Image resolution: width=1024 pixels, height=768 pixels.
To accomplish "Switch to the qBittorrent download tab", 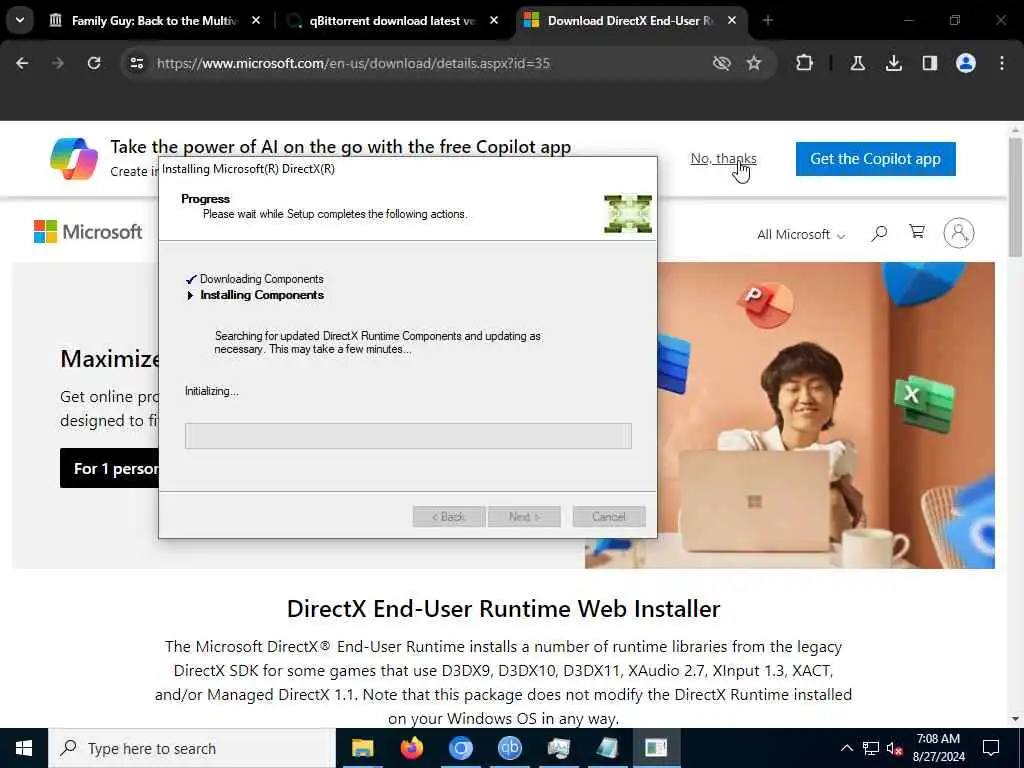I will click(x=392, y=21).
